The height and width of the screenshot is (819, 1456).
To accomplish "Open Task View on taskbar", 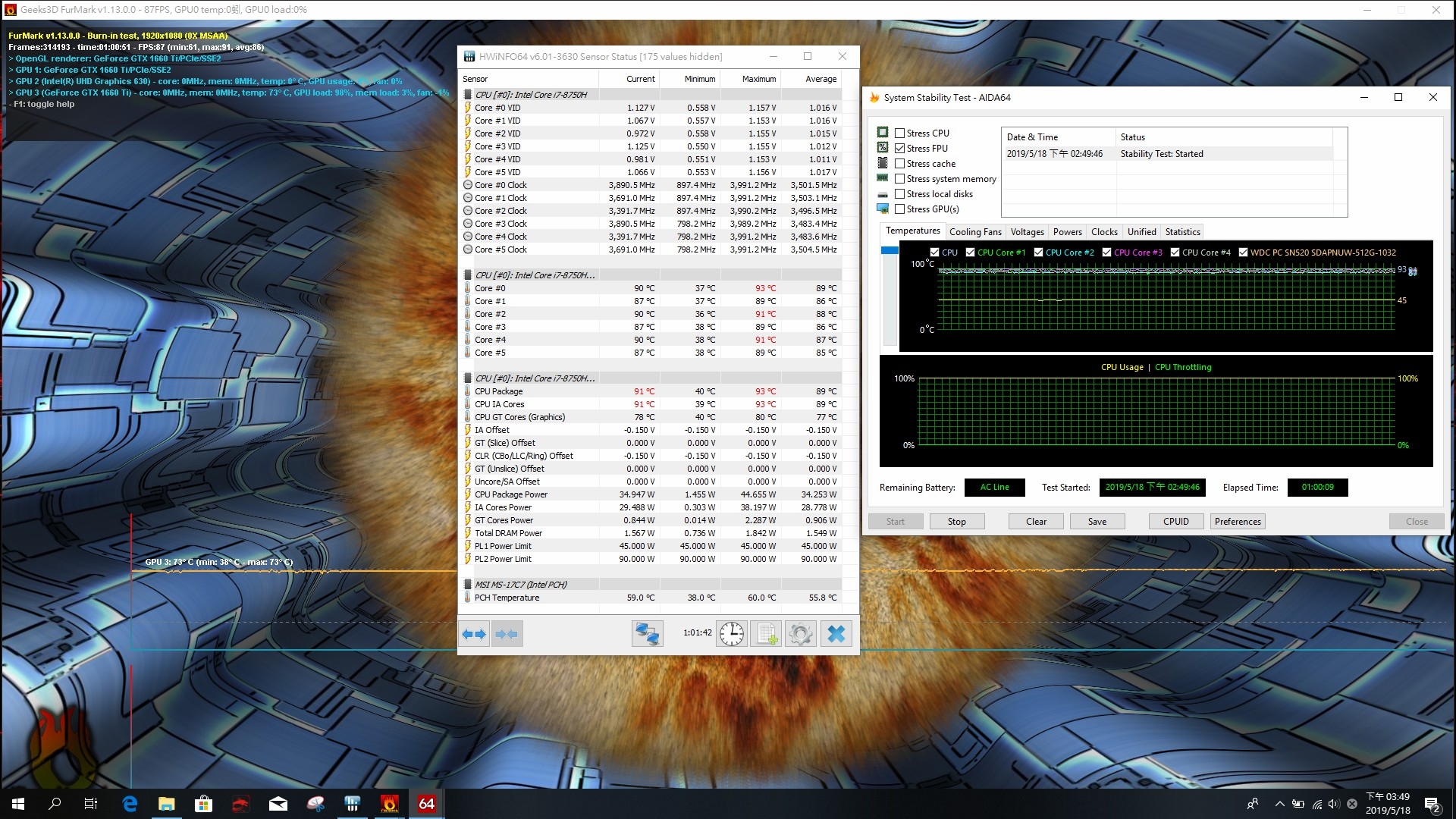I will tap(91, 804).
